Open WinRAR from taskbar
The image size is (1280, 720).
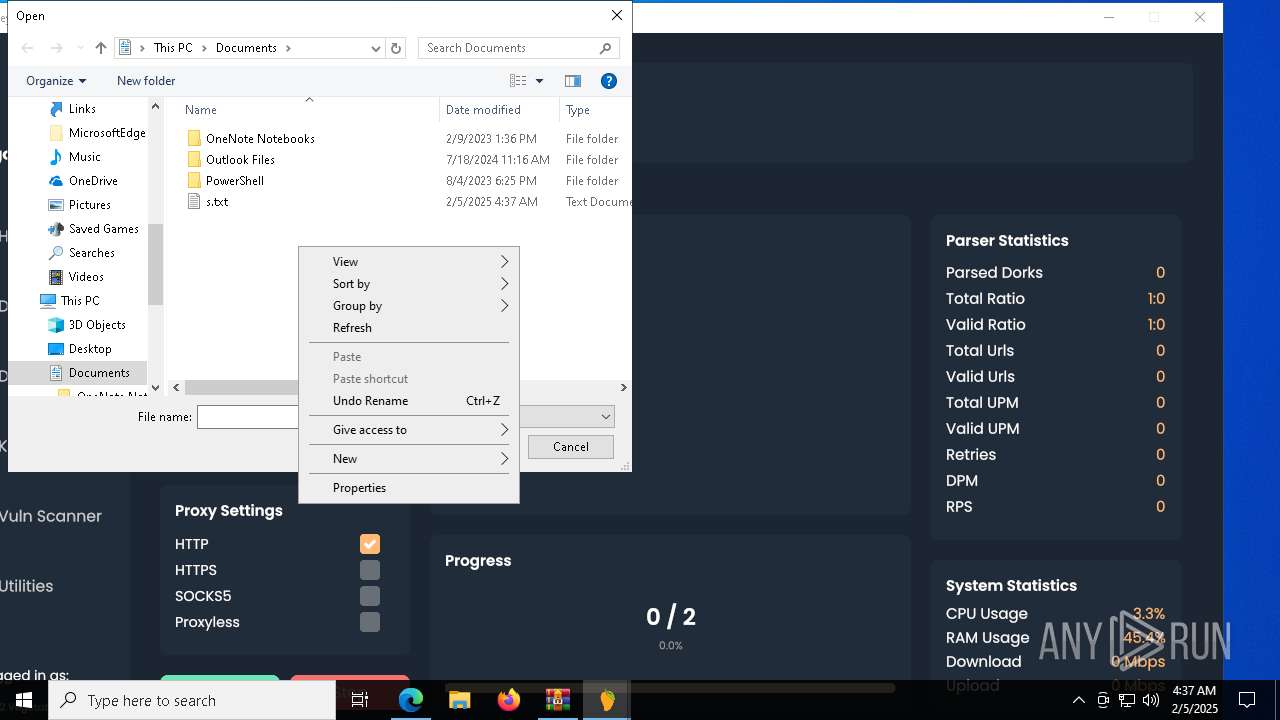coord(558,700)
